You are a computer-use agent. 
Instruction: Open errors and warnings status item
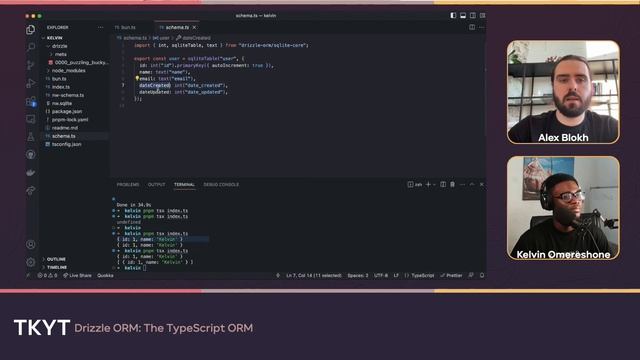point(47,276)
